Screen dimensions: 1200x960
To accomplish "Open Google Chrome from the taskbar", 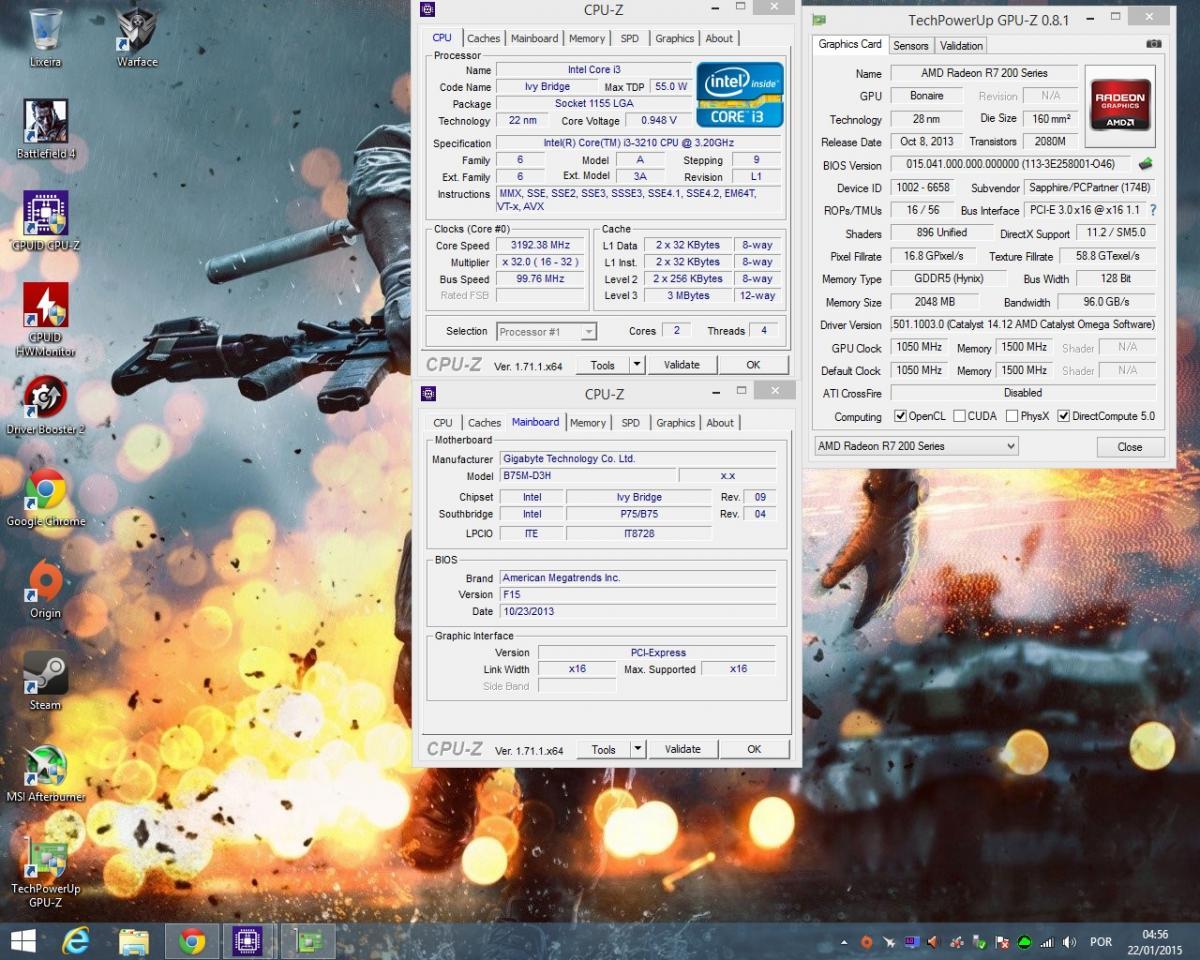I will [192, 941].
